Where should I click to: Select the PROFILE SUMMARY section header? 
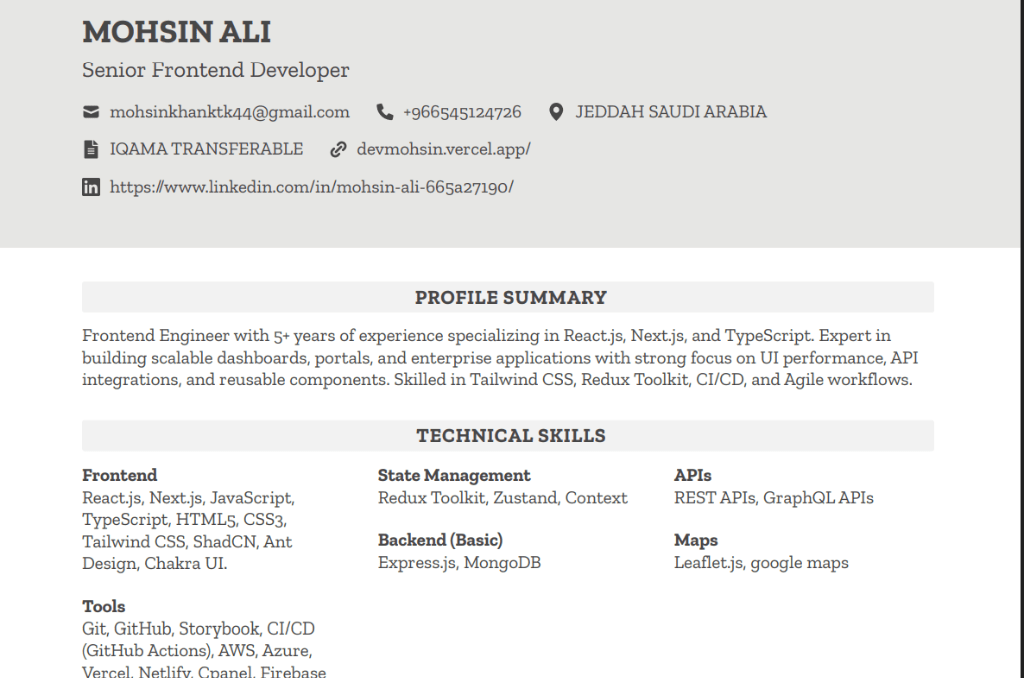510,297
